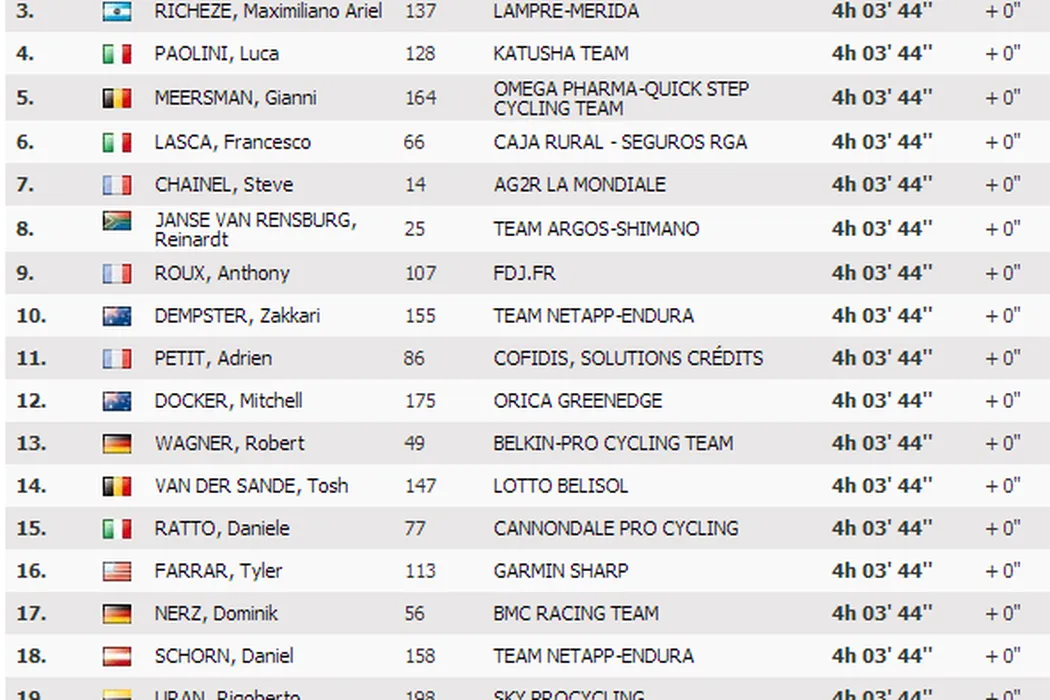The height and width of the screenshot is (700, 1050).
Task: Open rider PAOLINI, Luca
Action: [x=216, y=54]
